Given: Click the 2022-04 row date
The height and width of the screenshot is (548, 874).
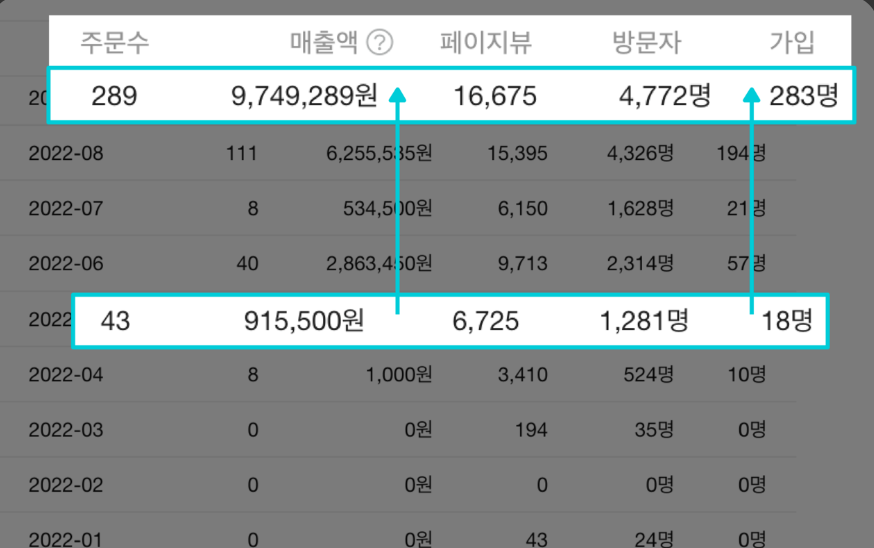Looking at the screenshot, I should 66,375.
